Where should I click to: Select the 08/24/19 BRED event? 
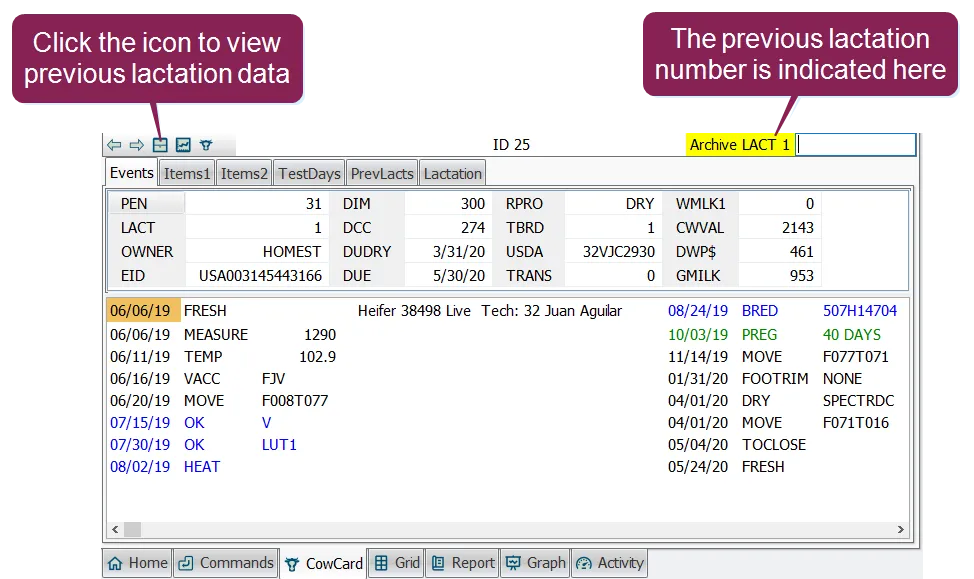[783, 311]
